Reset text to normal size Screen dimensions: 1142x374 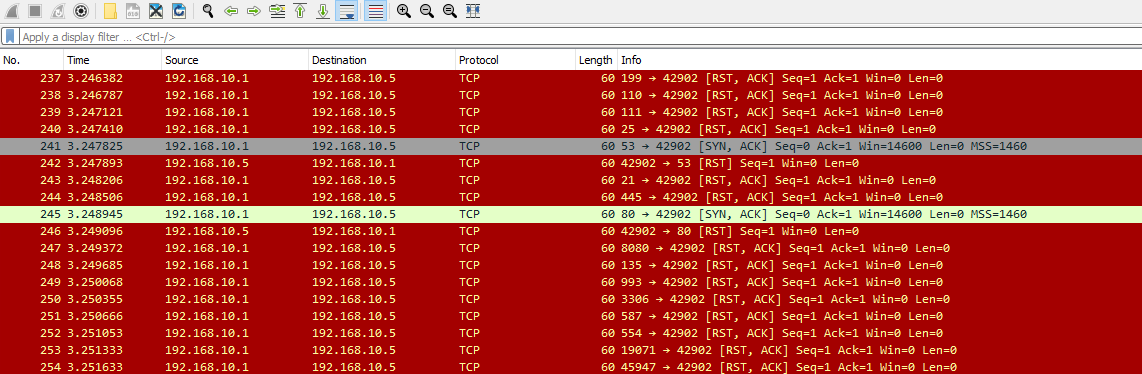pyautogui.click(x=449, y=11)
